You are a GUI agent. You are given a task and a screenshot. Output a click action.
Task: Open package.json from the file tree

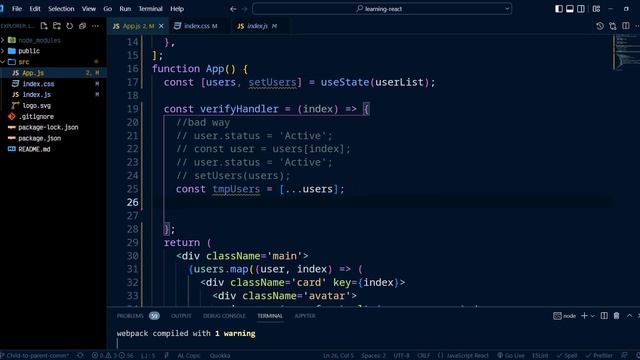[53, 138]
